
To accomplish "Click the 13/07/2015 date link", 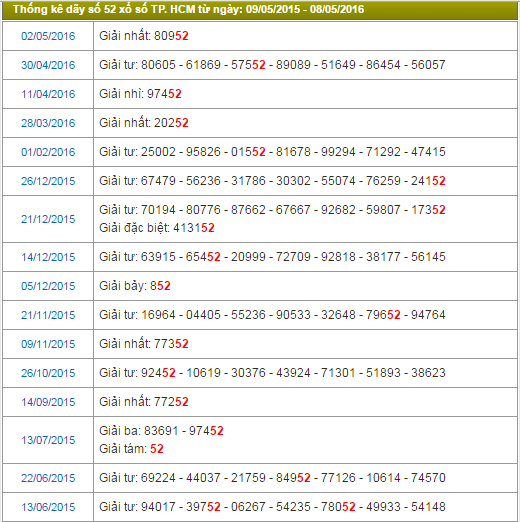I will pos(48,440).
